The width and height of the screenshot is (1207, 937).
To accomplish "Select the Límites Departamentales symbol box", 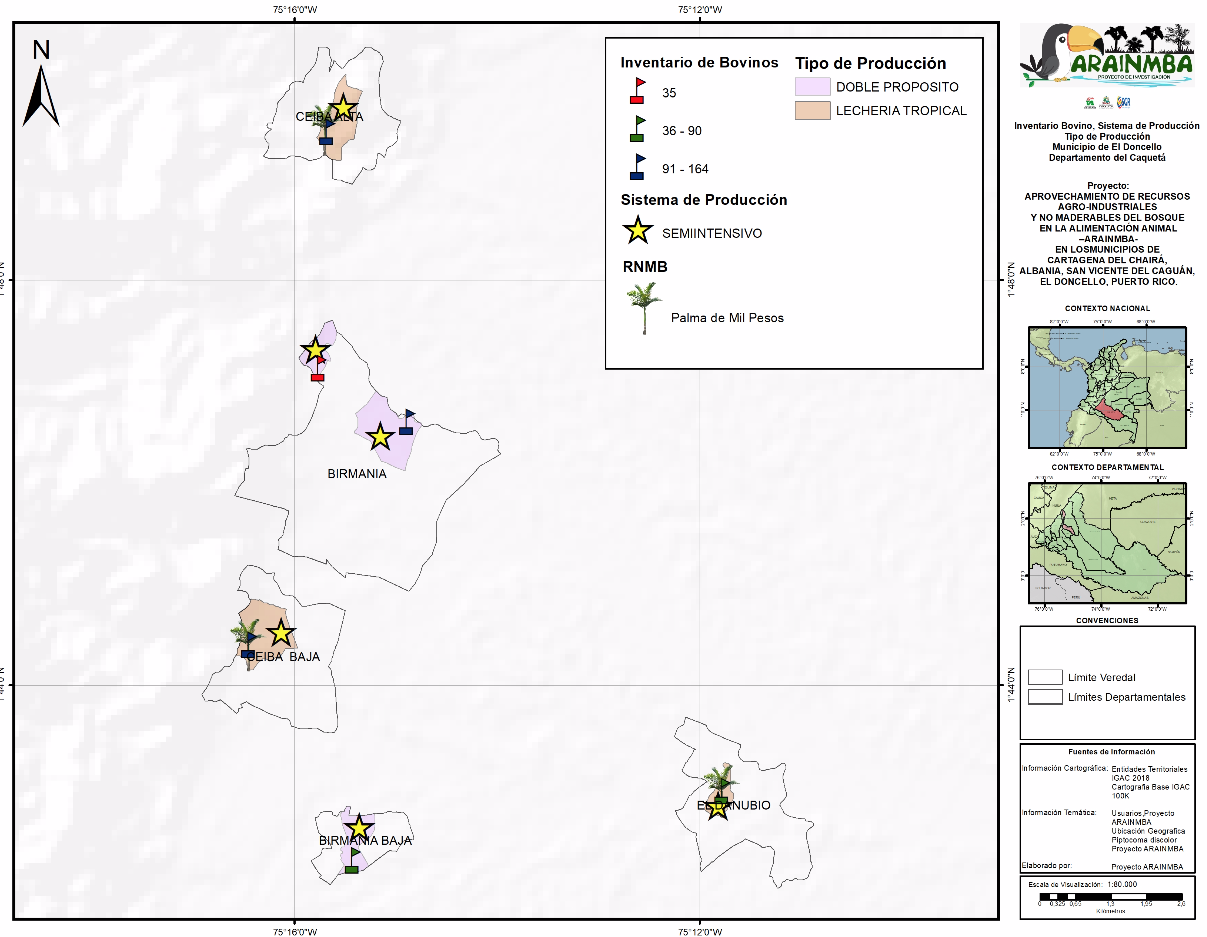I will click(x=1045, y=696).
